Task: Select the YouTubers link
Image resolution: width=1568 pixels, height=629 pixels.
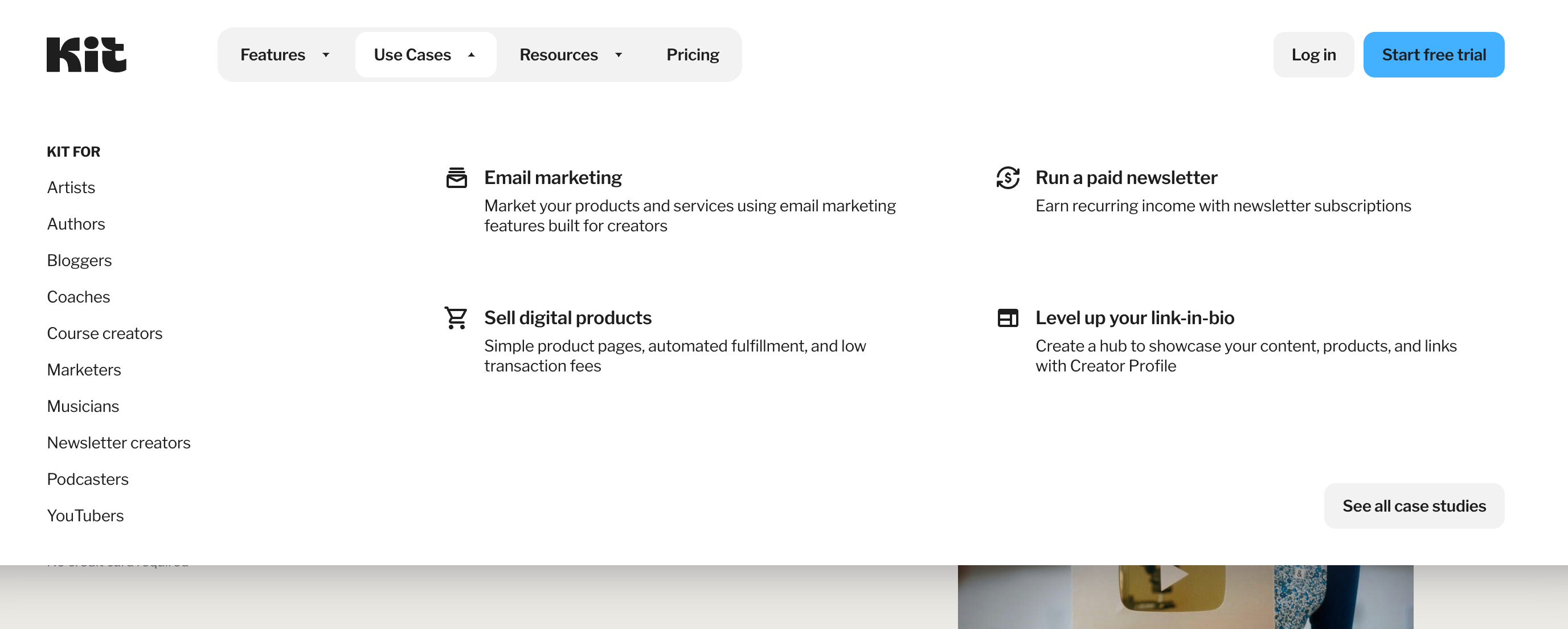Action: click(85, 516)
